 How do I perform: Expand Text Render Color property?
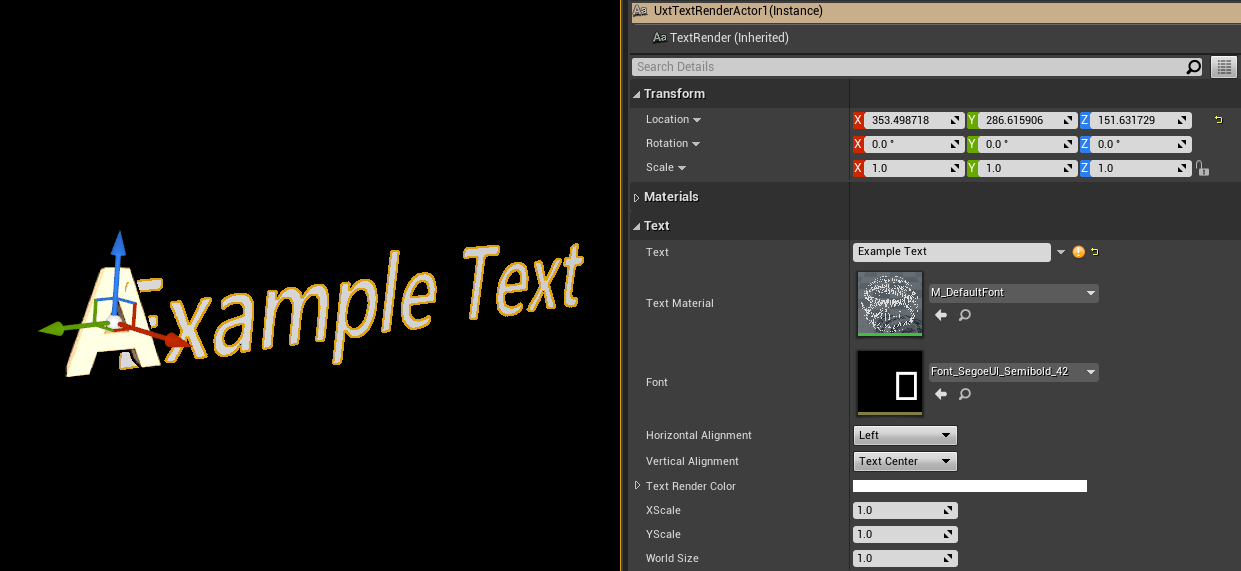click(x=637, y=486)
